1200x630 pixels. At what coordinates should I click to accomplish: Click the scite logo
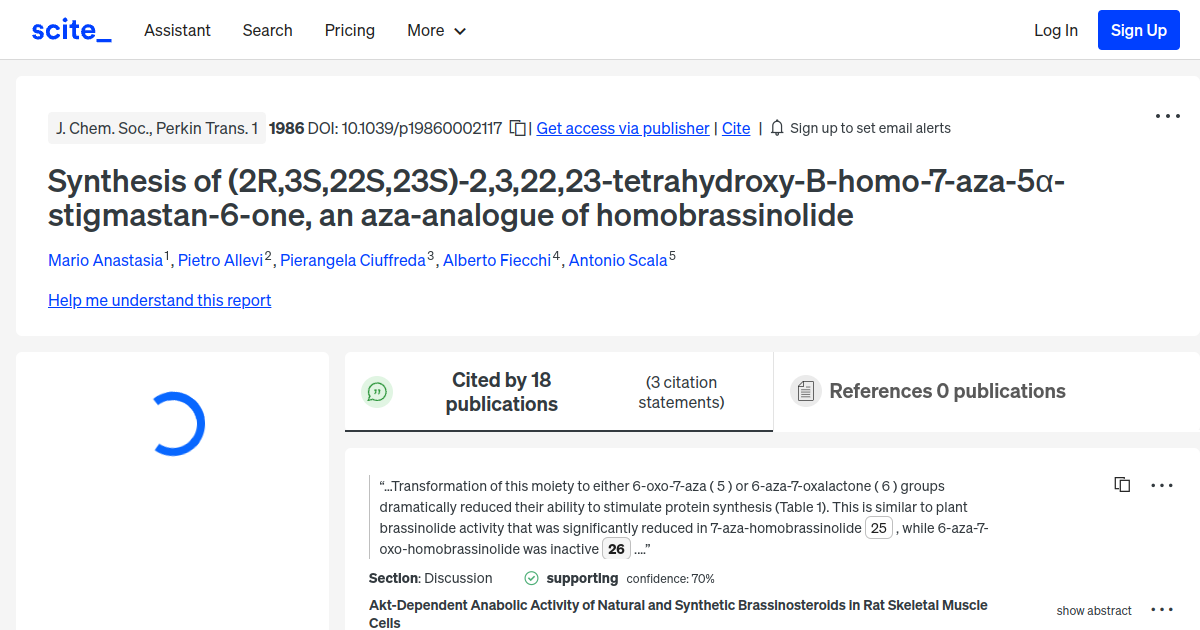[x=70, y=29]
